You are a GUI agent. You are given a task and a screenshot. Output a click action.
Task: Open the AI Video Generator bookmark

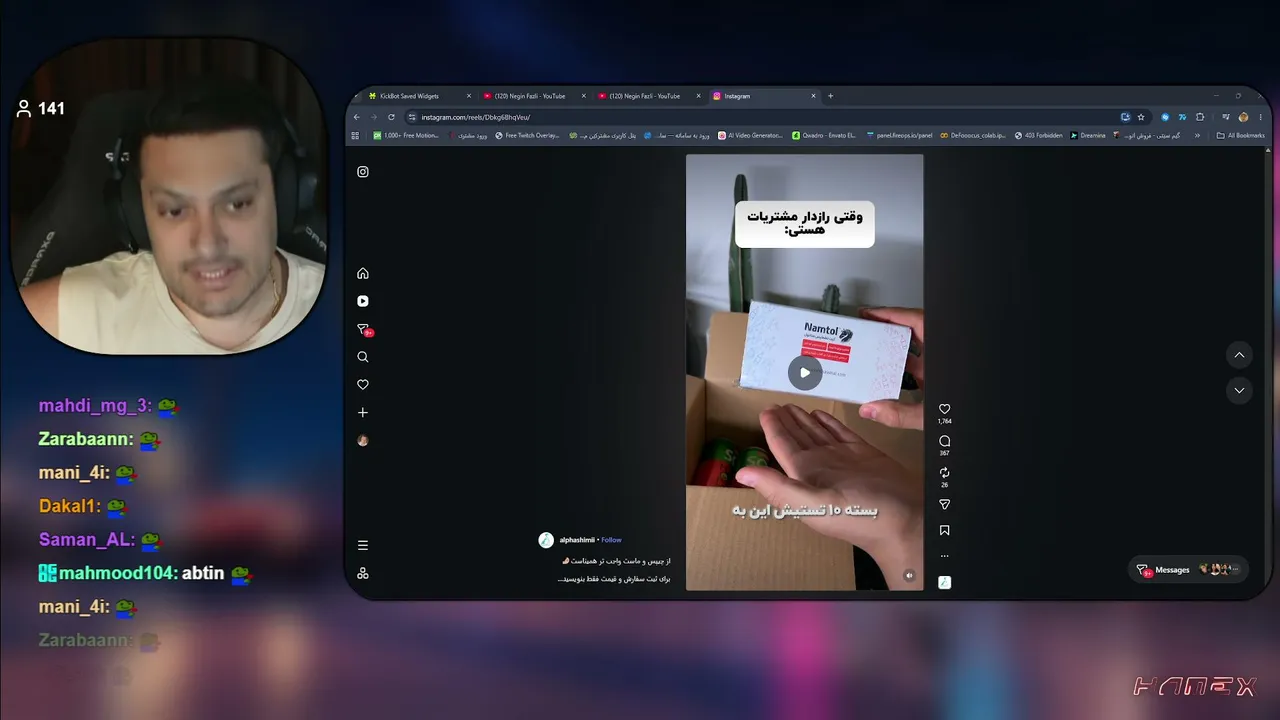pyautogui.click(x=751, y=135)
